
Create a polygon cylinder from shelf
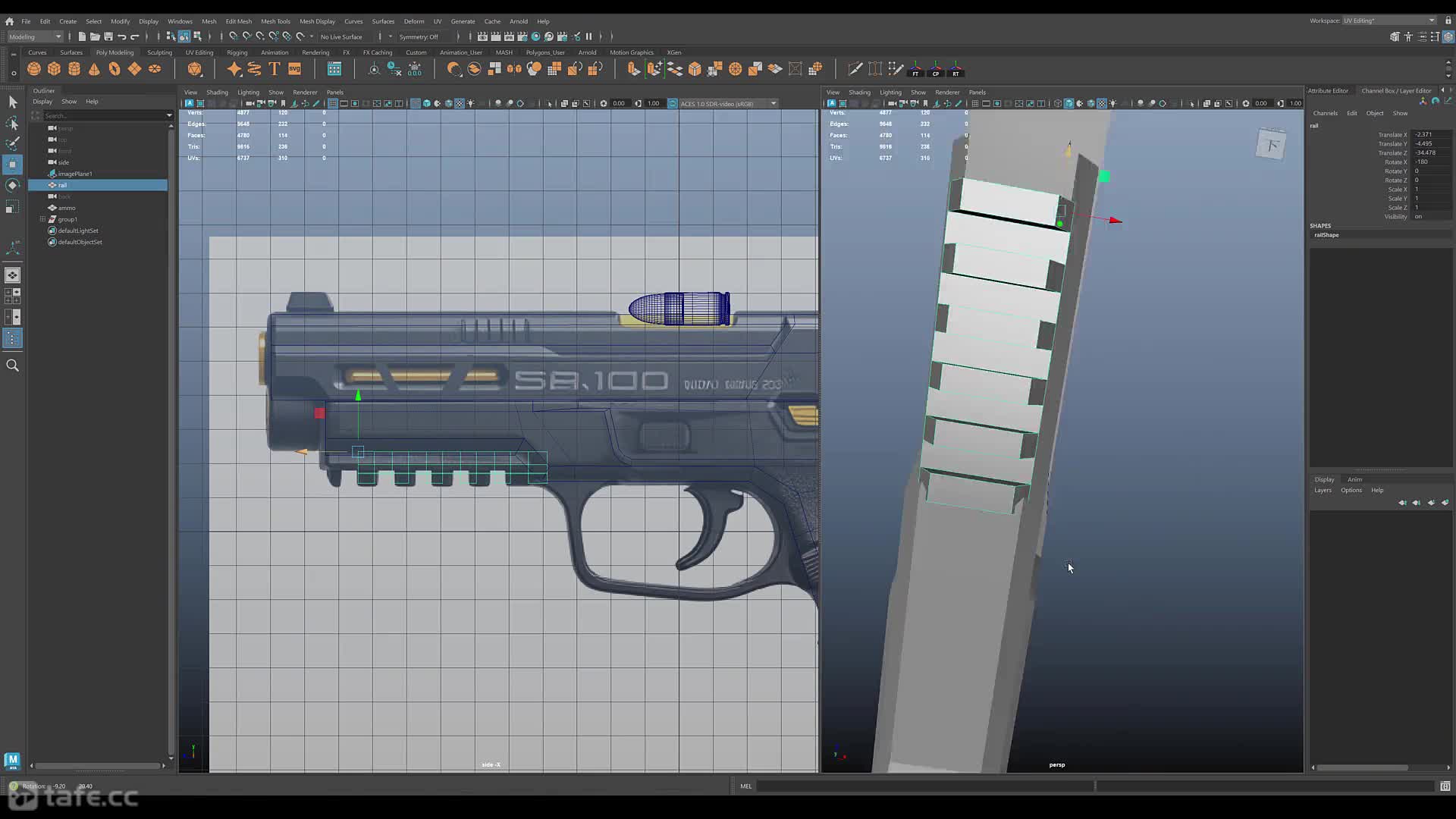click(x=74, y=69)
